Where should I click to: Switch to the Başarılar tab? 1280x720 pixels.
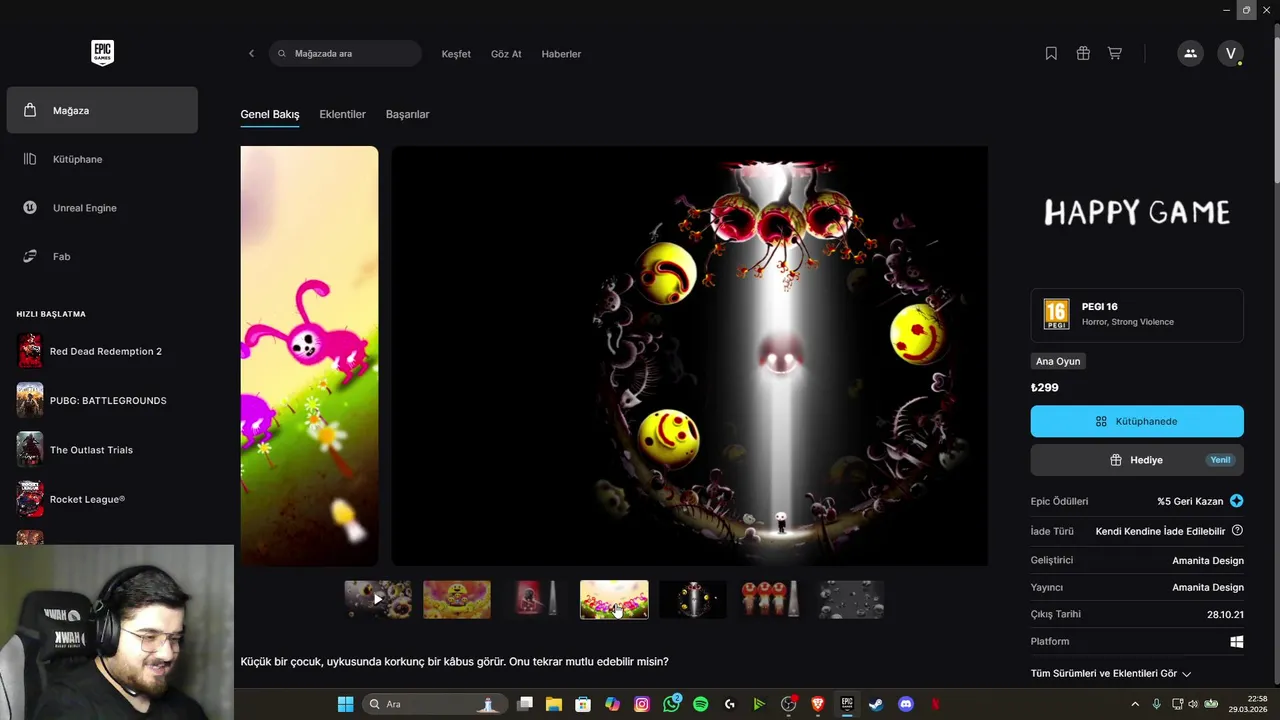(x=407, y=114)
